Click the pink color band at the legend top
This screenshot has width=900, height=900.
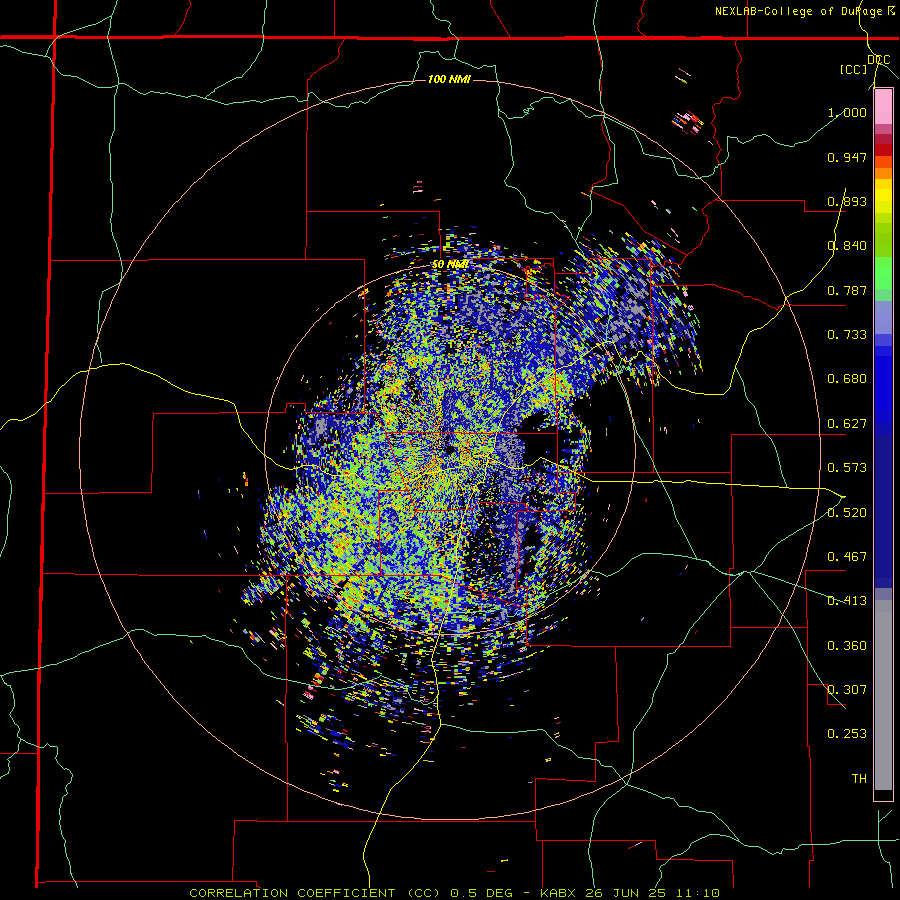pyautogui.click(x=883, y=107)
